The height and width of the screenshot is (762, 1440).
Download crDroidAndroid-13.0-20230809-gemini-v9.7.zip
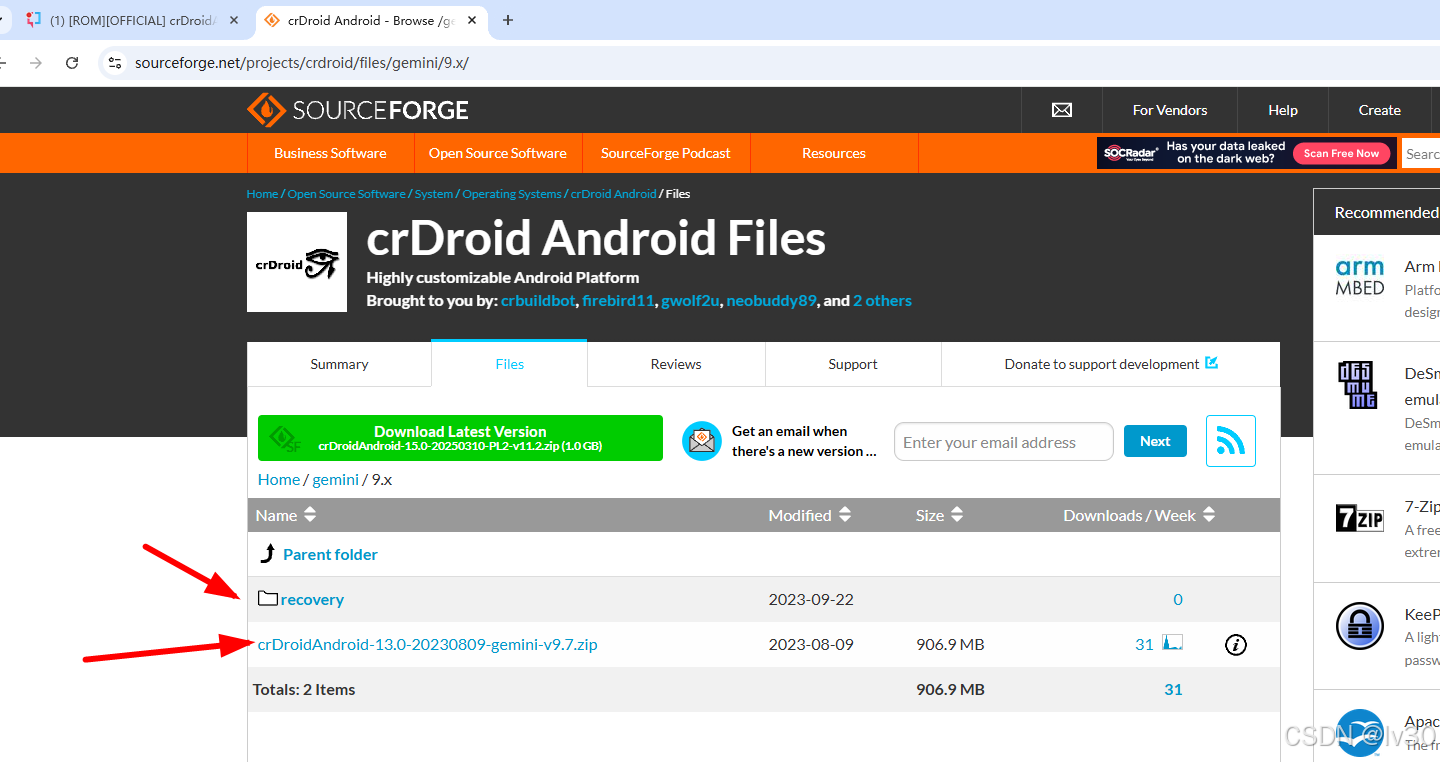tap(427, 644)
